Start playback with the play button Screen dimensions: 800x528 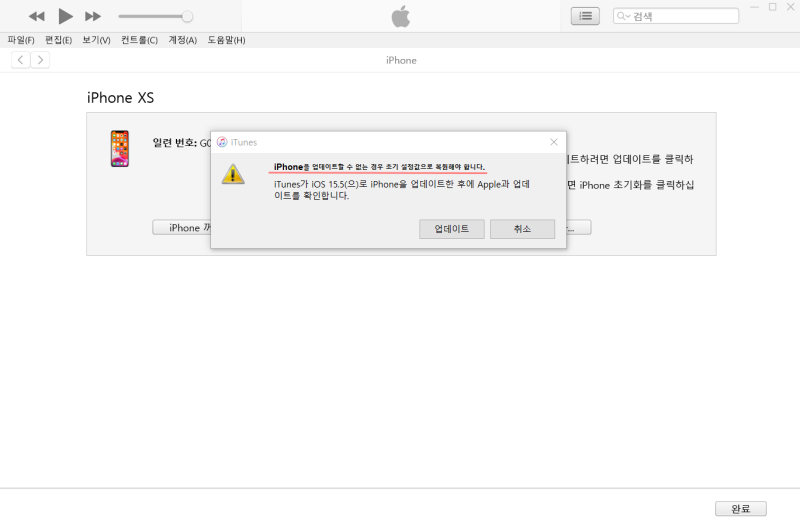coord(65,16)
